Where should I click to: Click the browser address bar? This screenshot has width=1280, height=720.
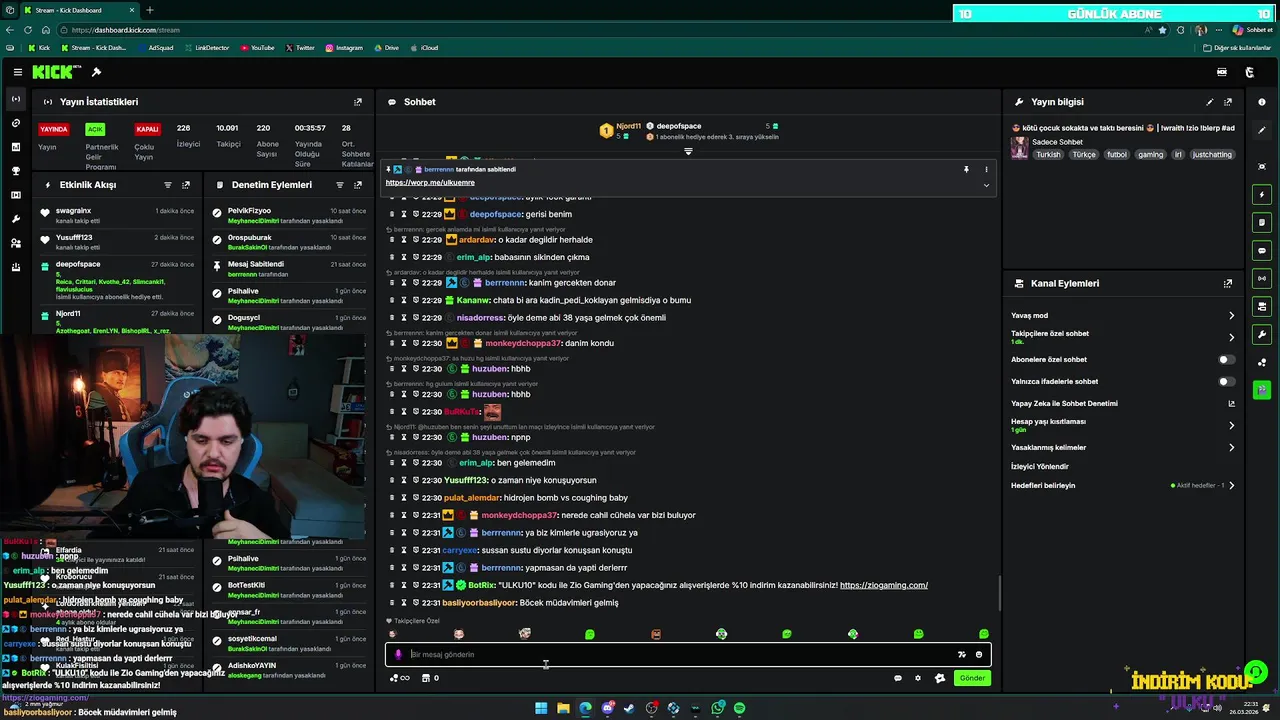click(600, 30)
